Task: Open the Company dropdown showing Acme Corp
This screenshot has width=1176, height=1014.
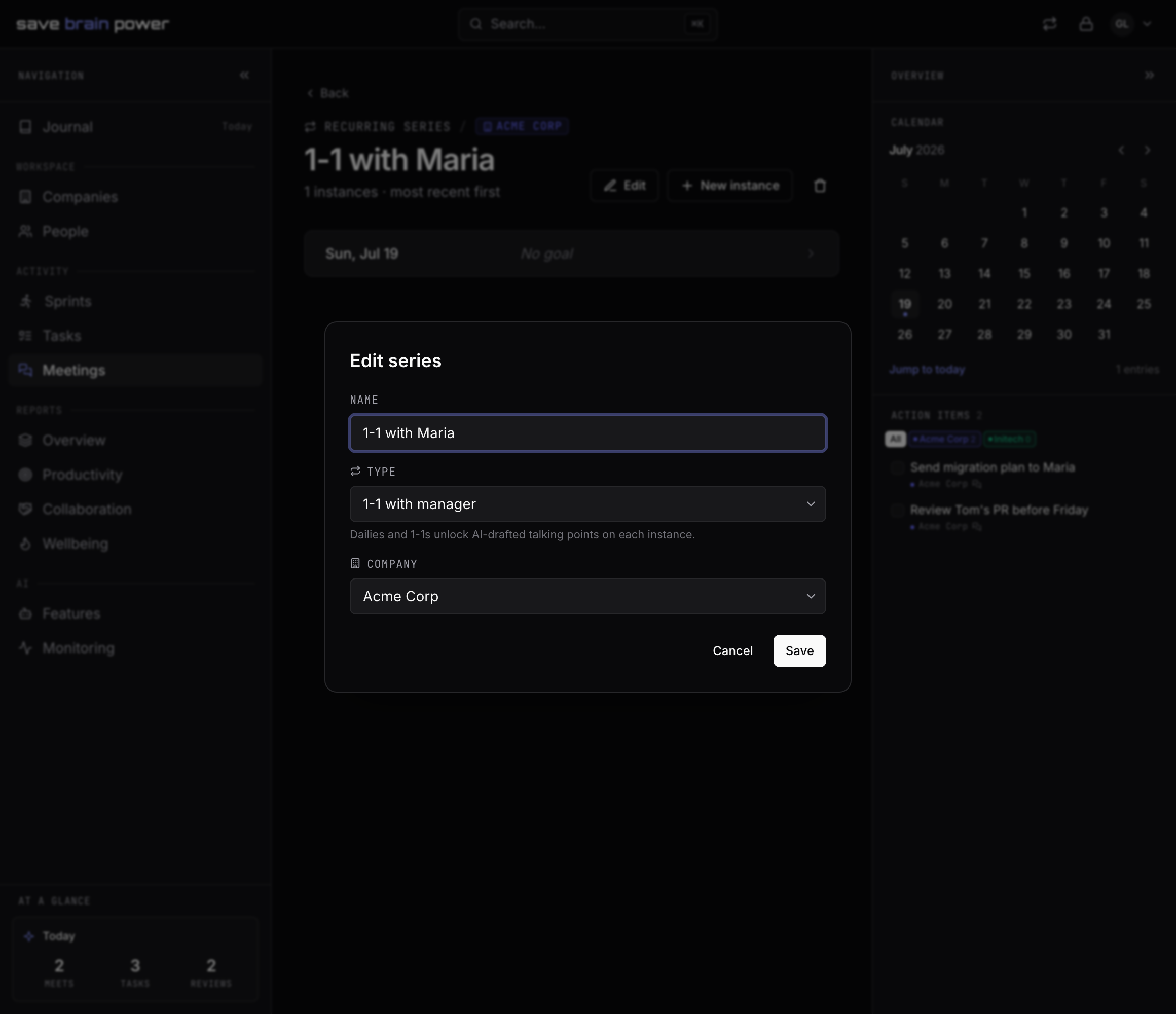Action: point(587,596)
